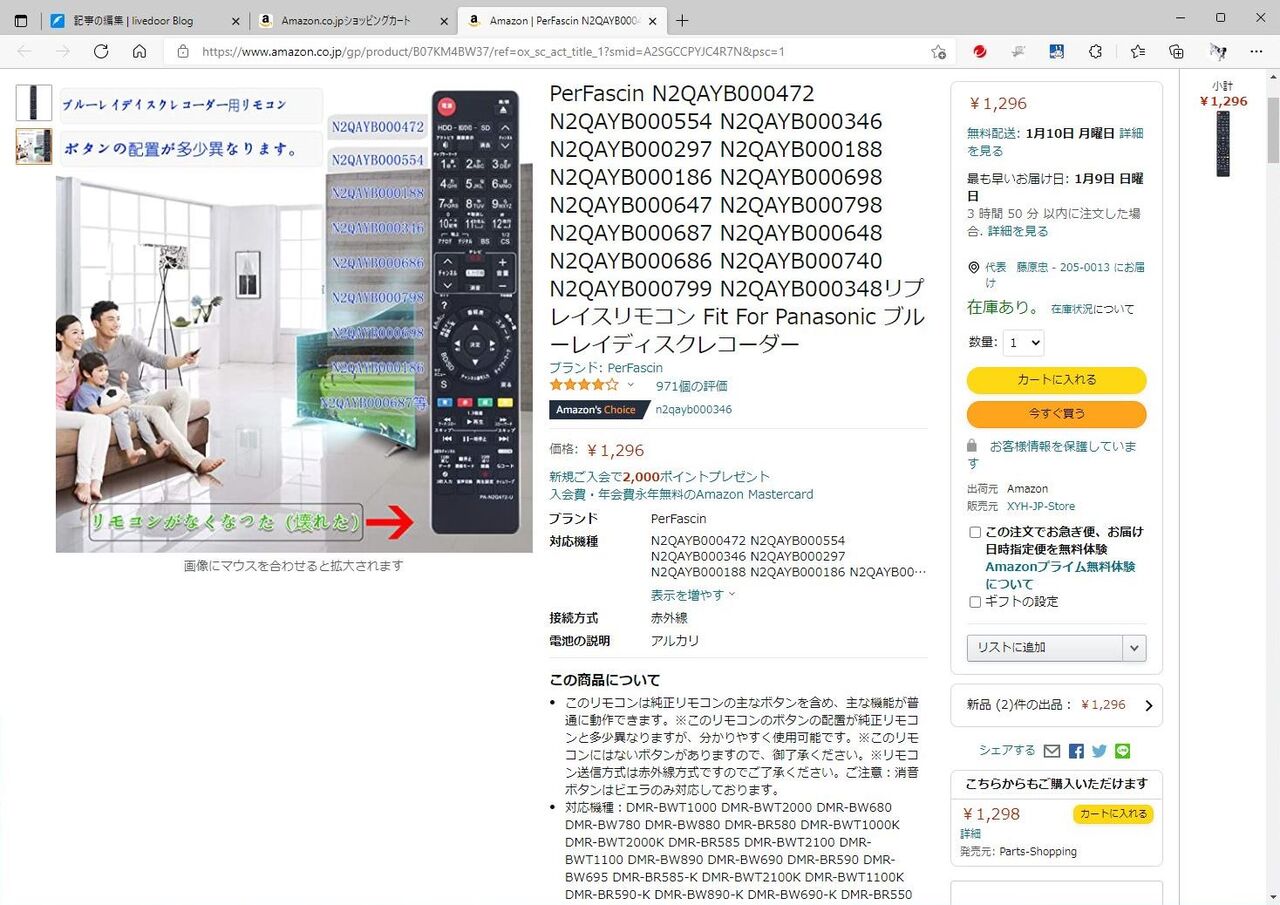Image resolution: width=1280 pixels, height=905 pixels.
Task: Open the blue calendar extension icon
Action: tap(1056, 51)
